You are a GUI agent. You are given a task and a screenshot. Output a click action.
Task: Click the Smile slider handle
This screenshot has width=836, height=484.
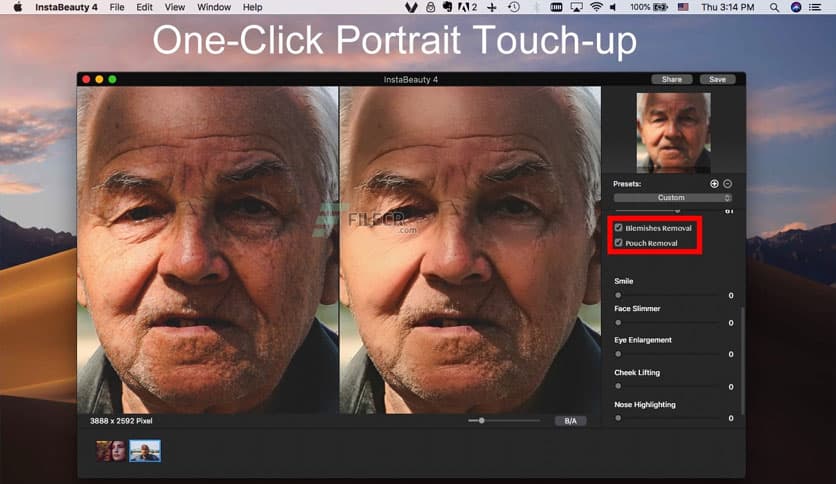[618, 295]
